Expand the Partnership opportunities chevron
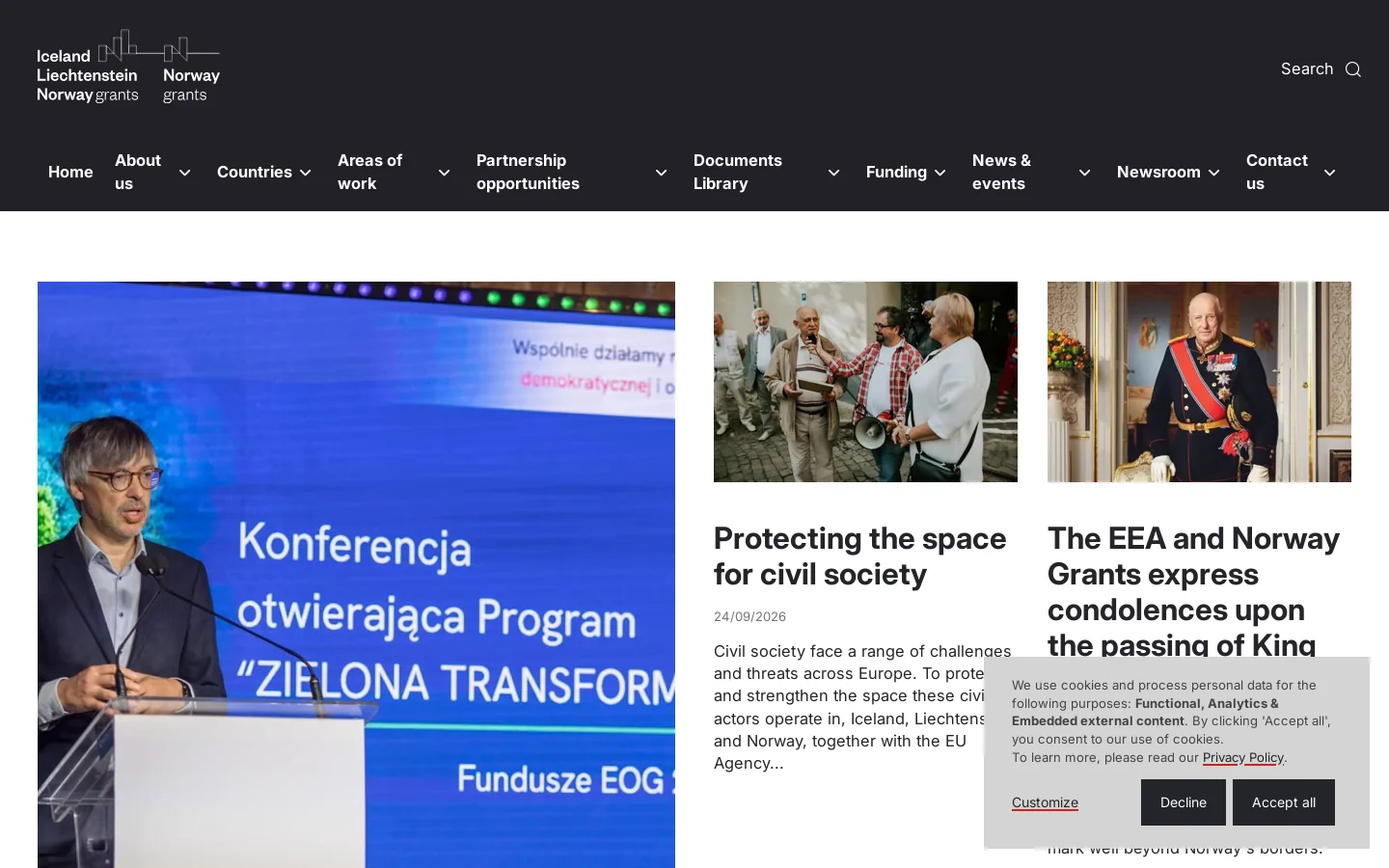 pos(662,173)
